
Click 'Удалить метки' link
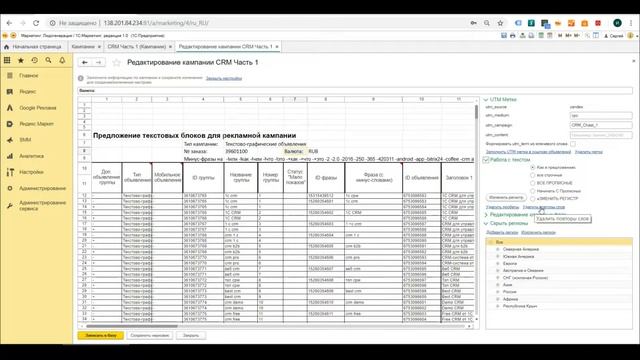click(589, 152)
